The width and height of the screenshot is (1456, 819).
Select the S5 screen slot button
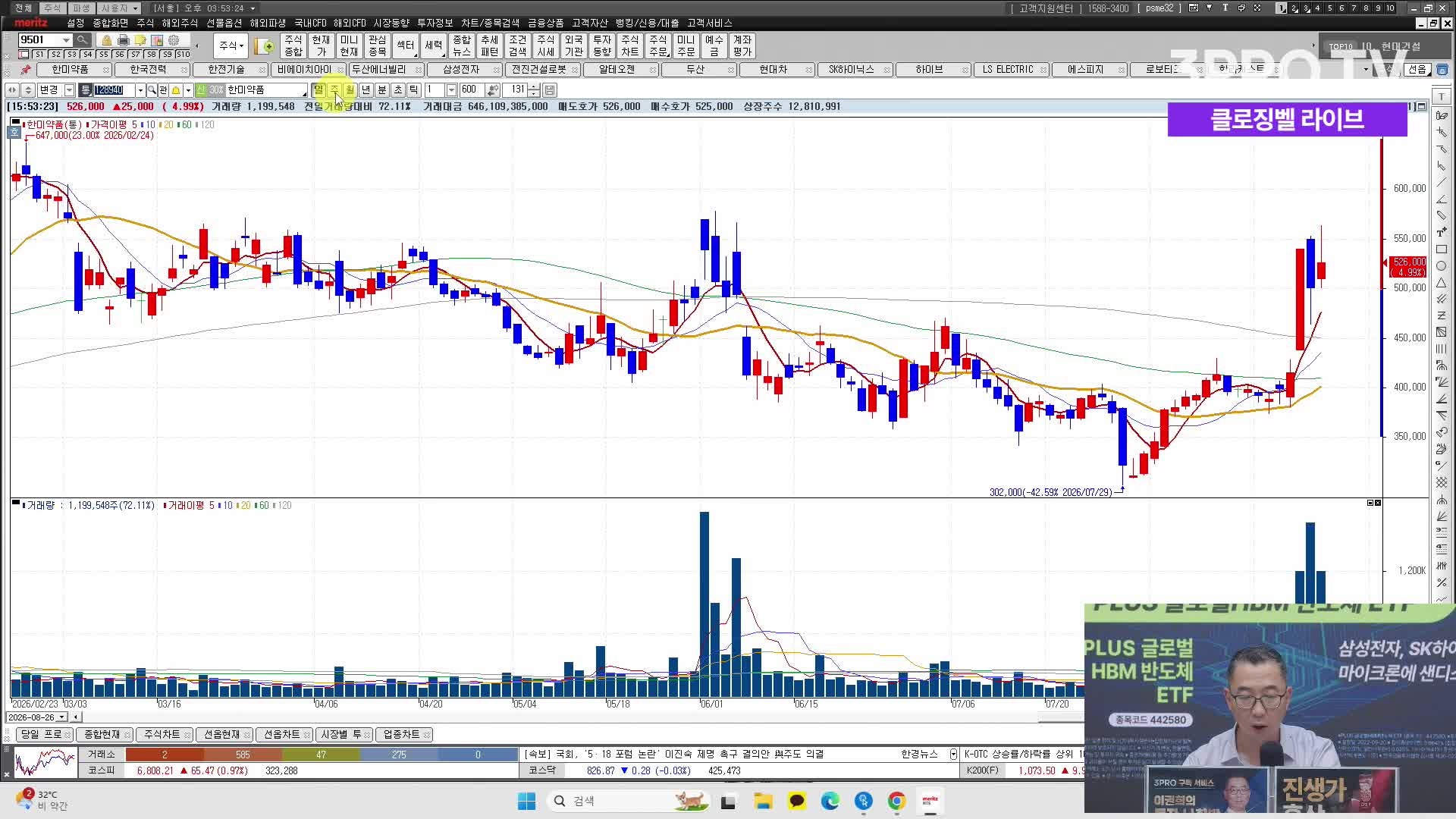click(x=103, y=55)
